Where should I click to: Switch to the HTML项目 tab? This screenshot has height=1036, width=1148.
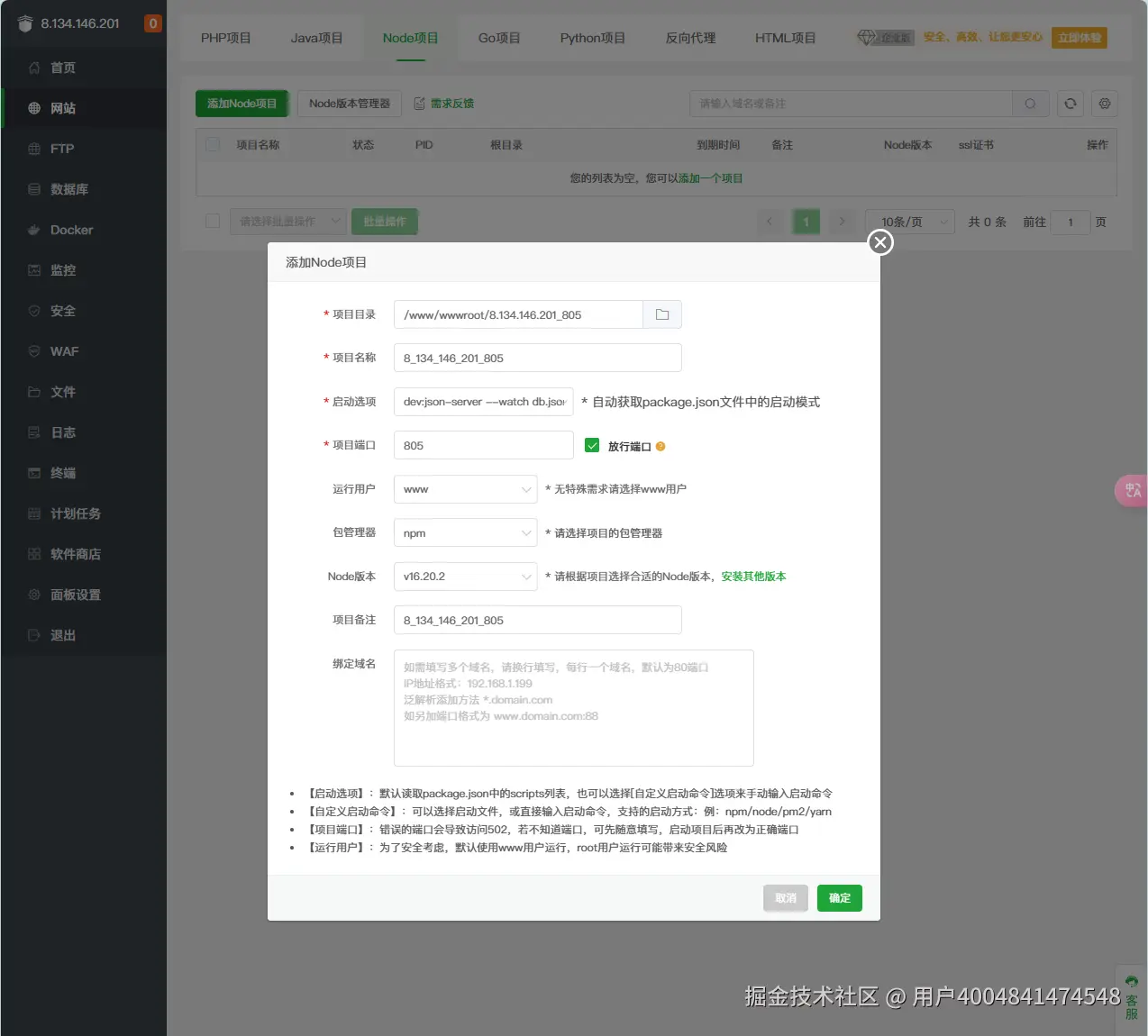click(x=785, y=38)
